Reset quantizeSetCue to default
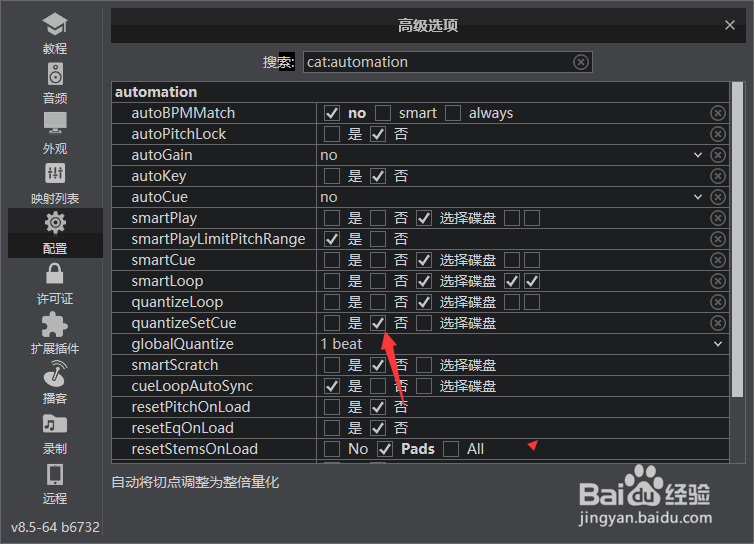Viewport: 754px width, 544px height. pyautogui.click(x=718, y=323)
